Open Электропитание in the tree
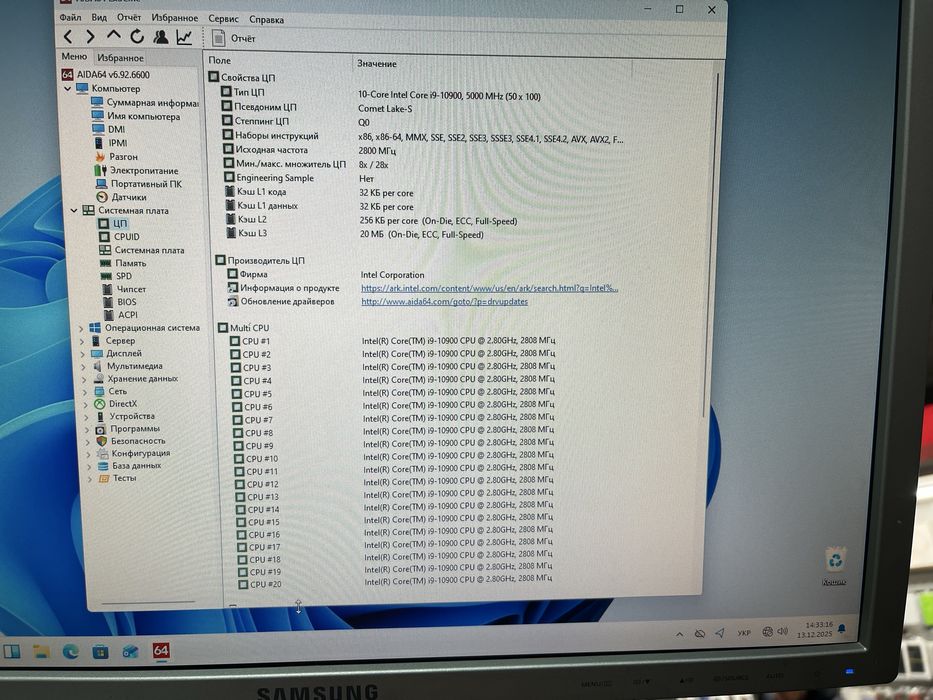 tap(137, 170)
